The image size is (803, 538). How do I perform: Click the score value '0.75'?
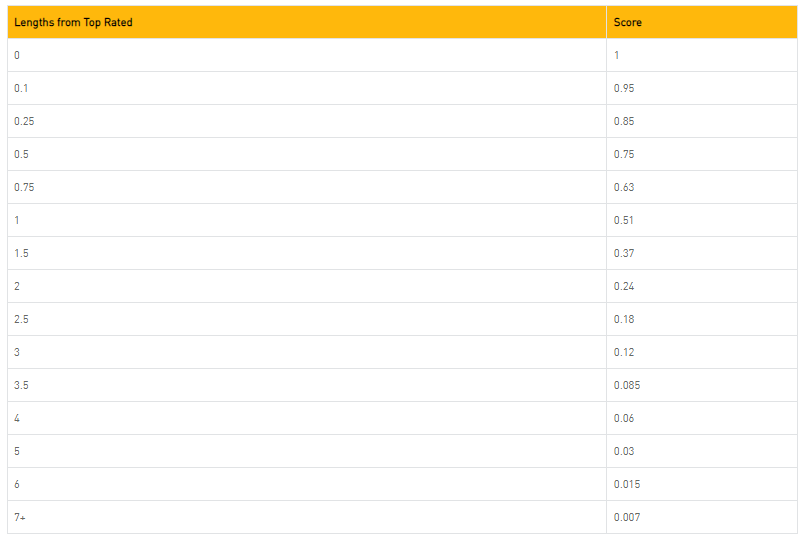pos(624,154)
